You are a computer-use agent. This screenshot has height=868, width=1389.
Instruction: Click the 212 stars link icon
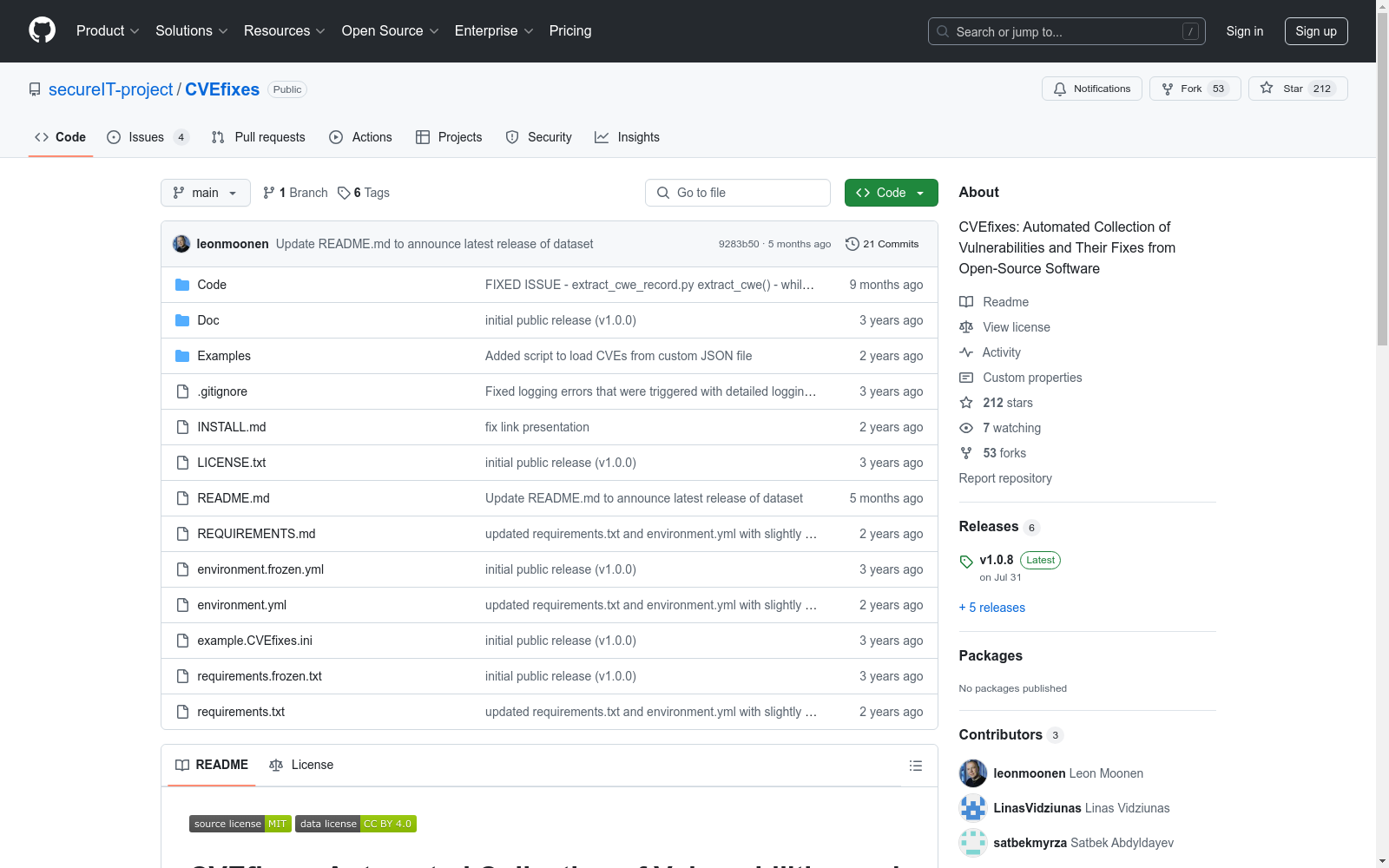966,403
